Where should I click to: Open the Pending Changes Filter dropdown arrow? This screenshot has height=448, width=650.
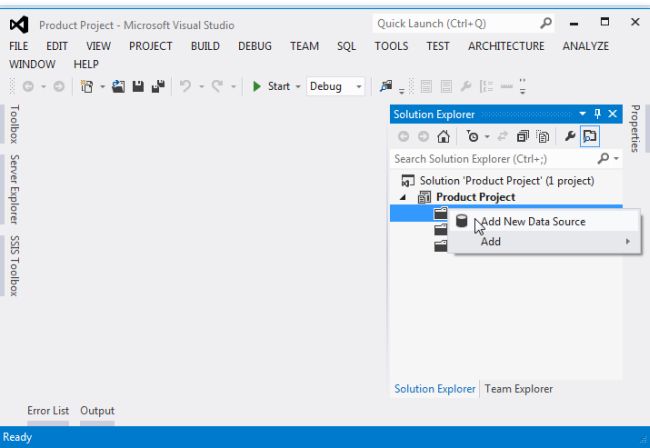pyautogui.click(x=488, y=136)
